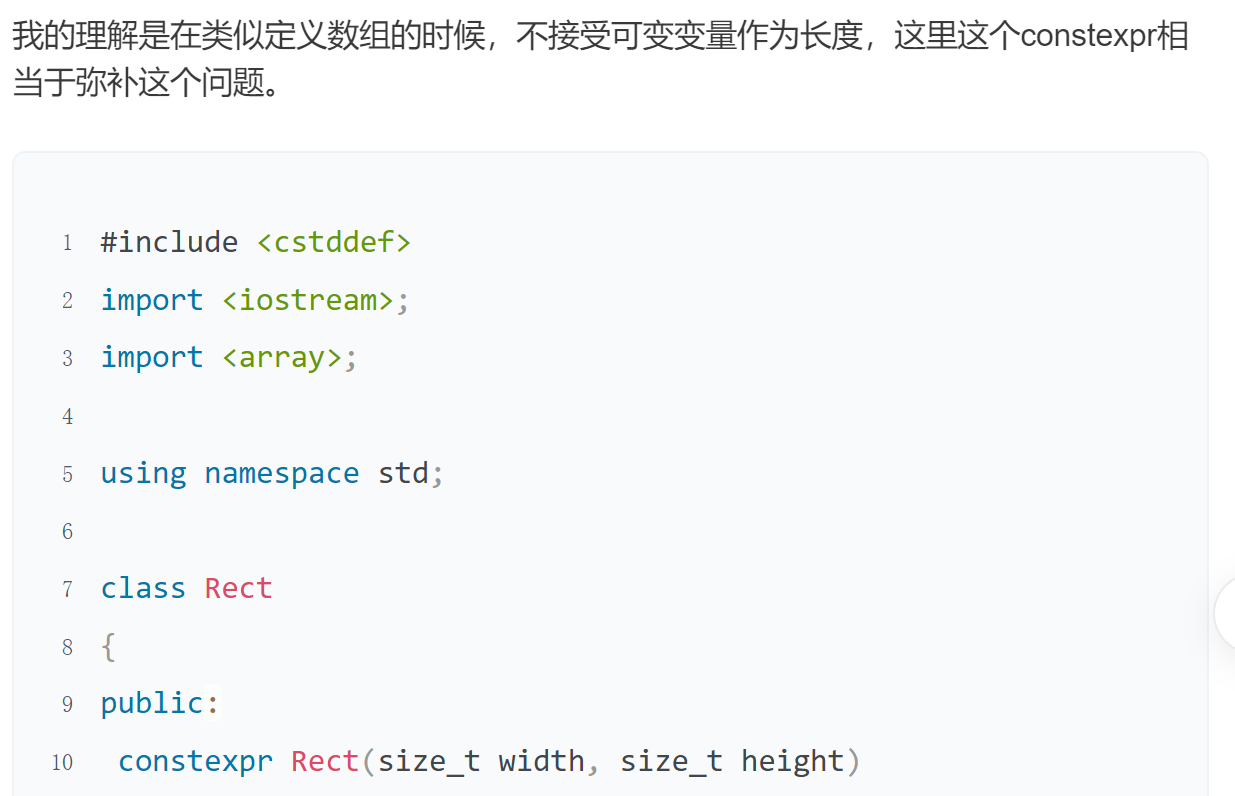
Task: Click the #include directive in the code
Action: pyautogui.click(x=169, y=242)
